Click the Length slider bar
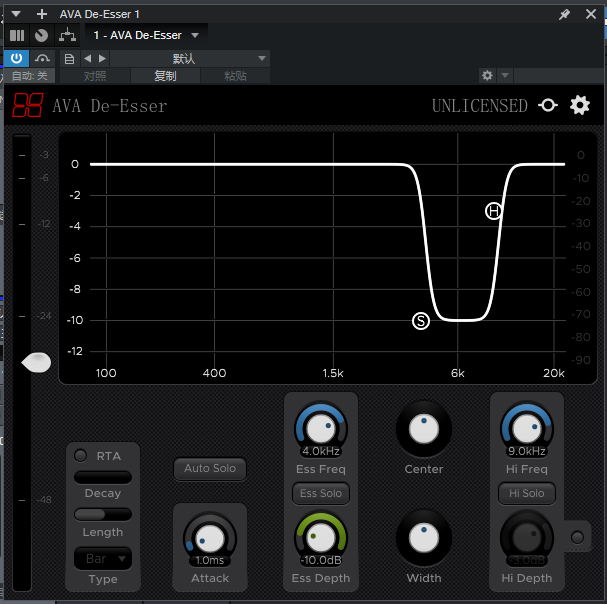This screenshot has height=604, width=607. (103, 514)
